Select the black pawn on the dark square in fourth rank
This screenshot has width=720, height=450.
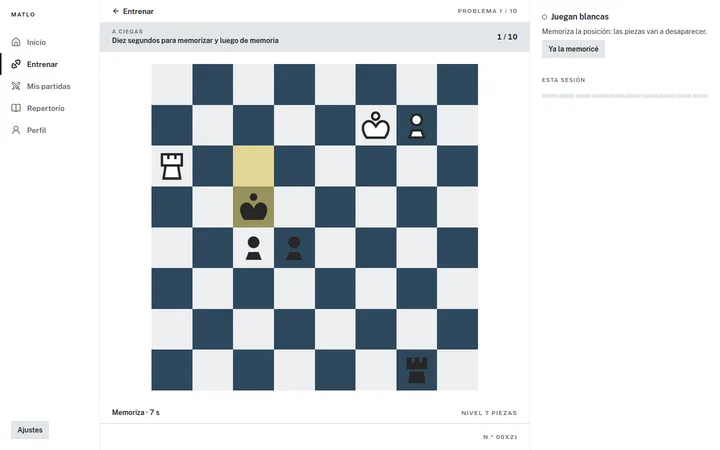tap(294, 248)
